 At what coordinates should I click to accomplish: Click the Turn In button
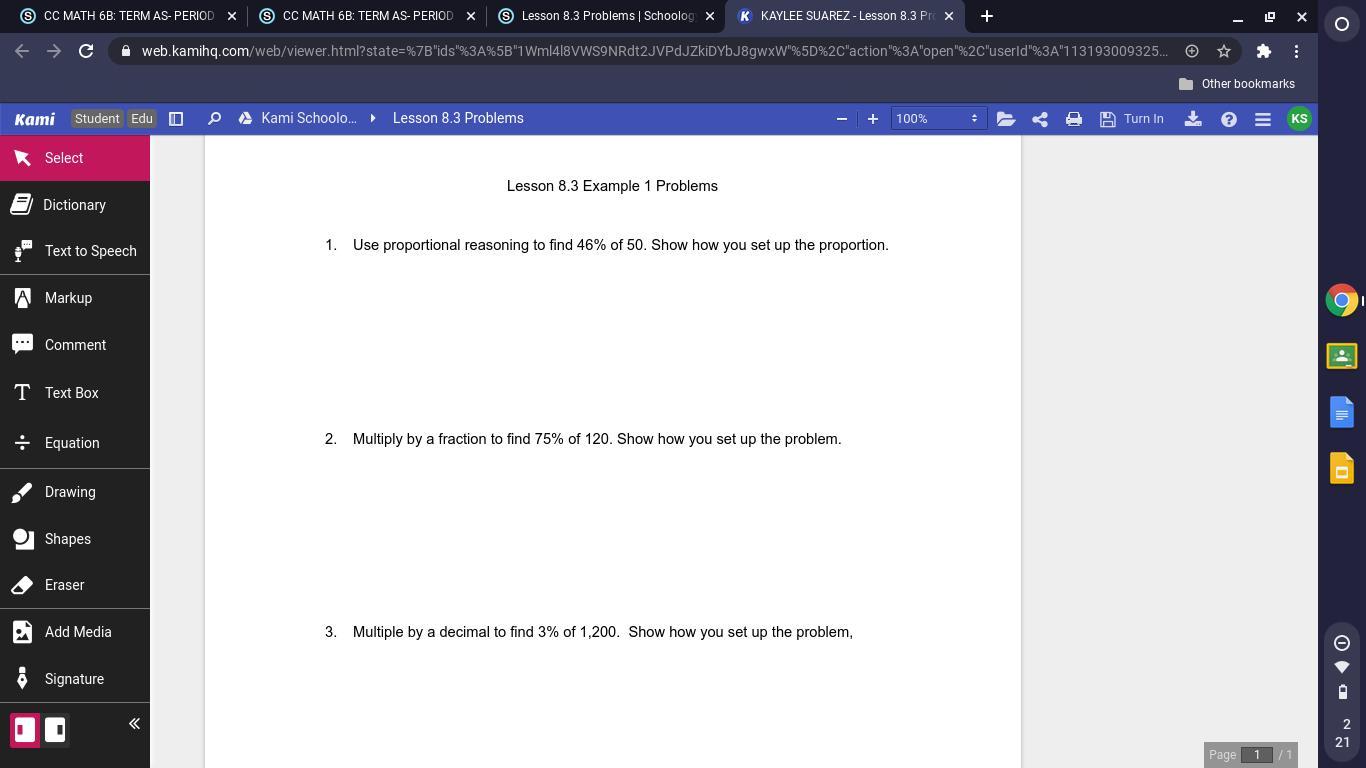(x=1132, y=119)
